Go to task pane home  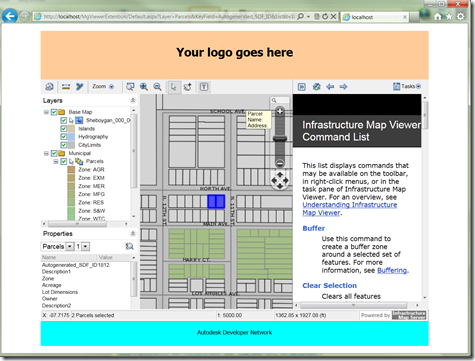[x=316, y=87]
